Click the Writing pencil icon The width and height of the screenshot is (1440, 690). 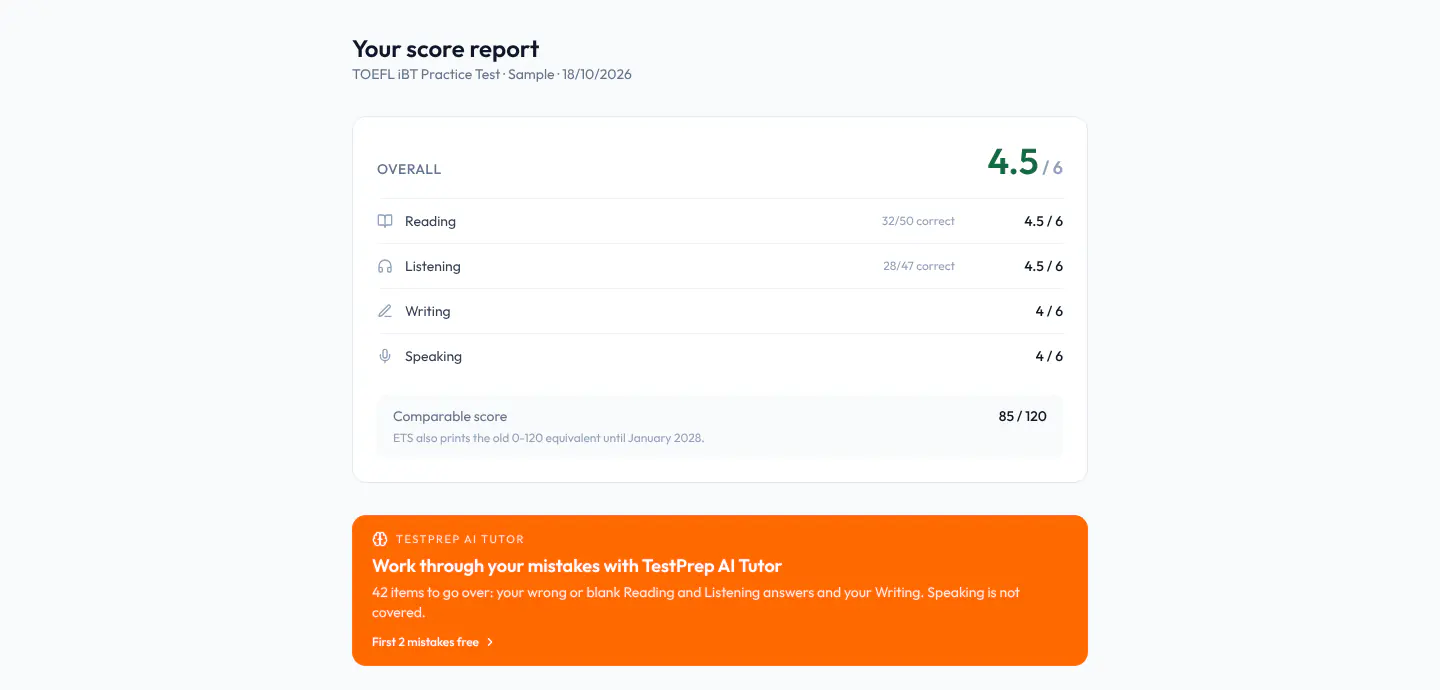coord(385,311)
